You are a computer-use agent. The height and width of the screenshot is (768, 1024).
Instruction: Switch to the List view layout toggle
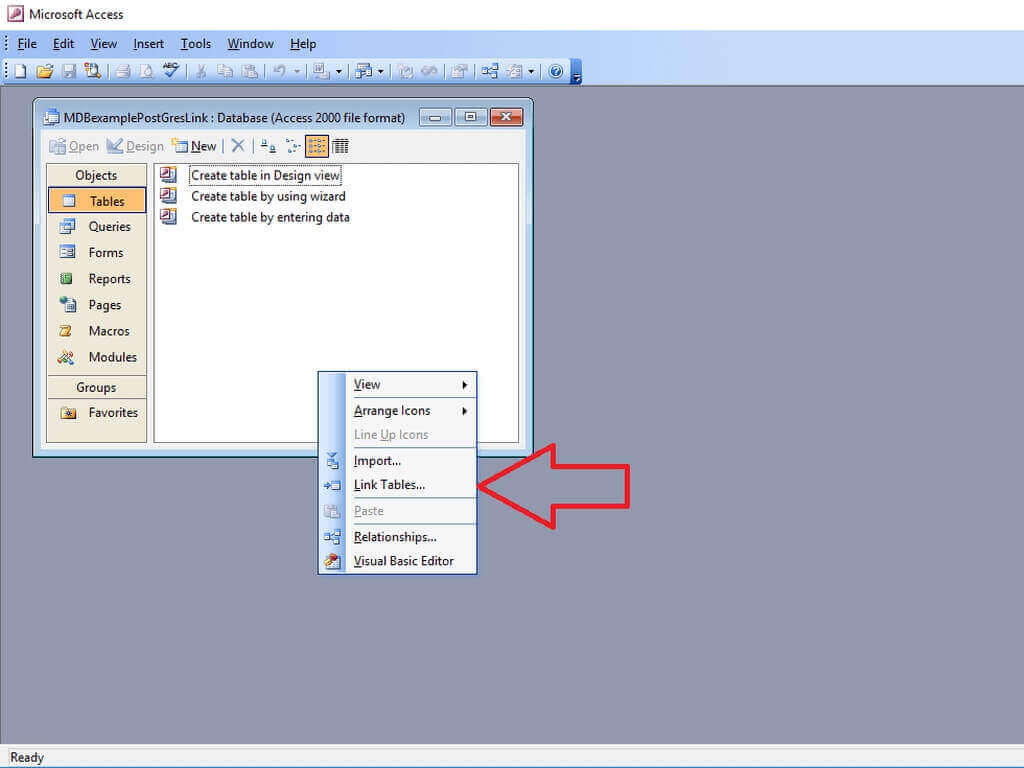click(x=317, y=146)
